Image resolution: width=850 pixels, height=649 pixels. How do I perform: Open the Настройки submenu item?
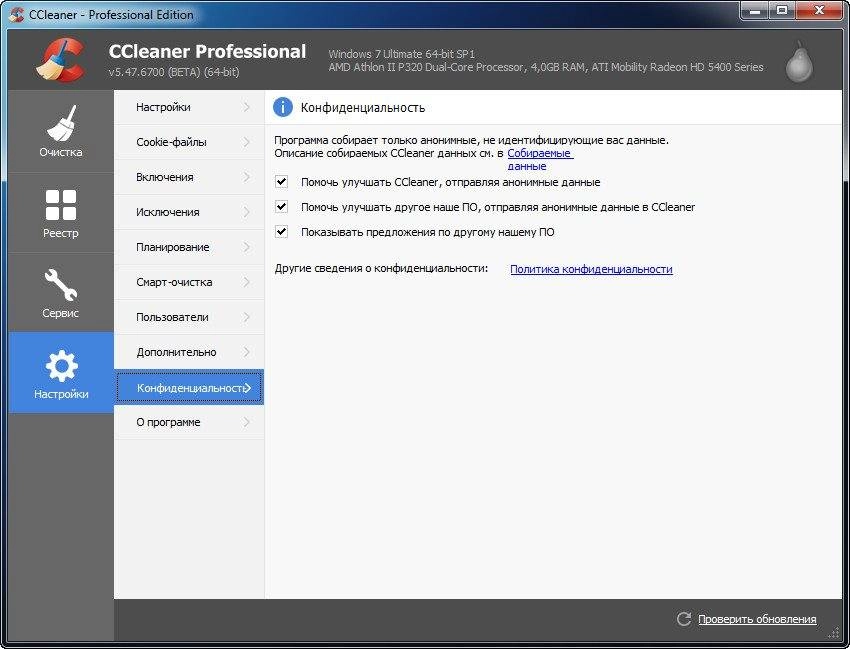189,107
